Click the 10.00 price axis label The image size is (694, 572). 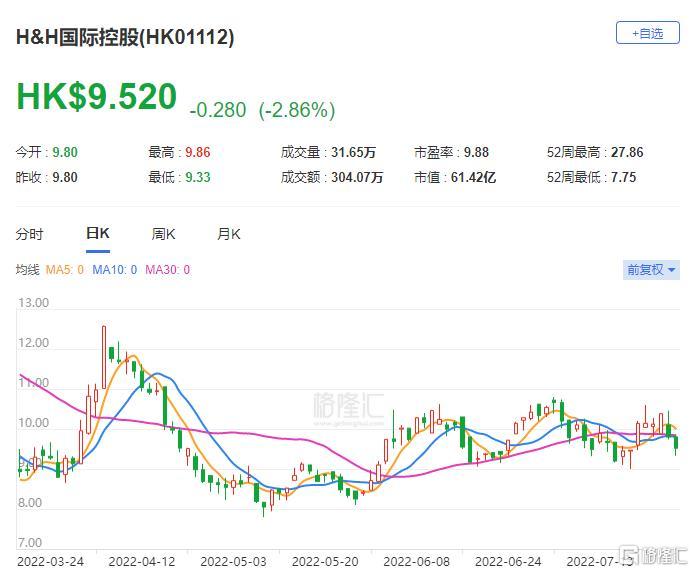[33, 423]
